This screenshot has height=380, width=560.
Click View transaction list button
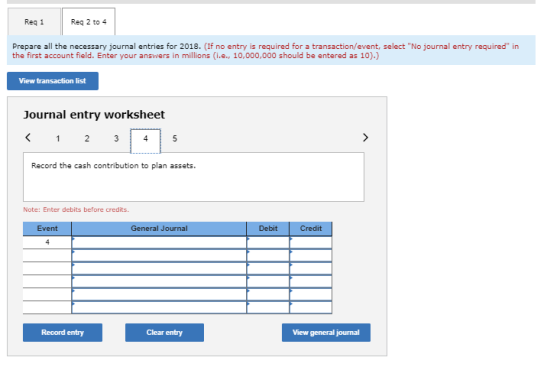point(52,81)
